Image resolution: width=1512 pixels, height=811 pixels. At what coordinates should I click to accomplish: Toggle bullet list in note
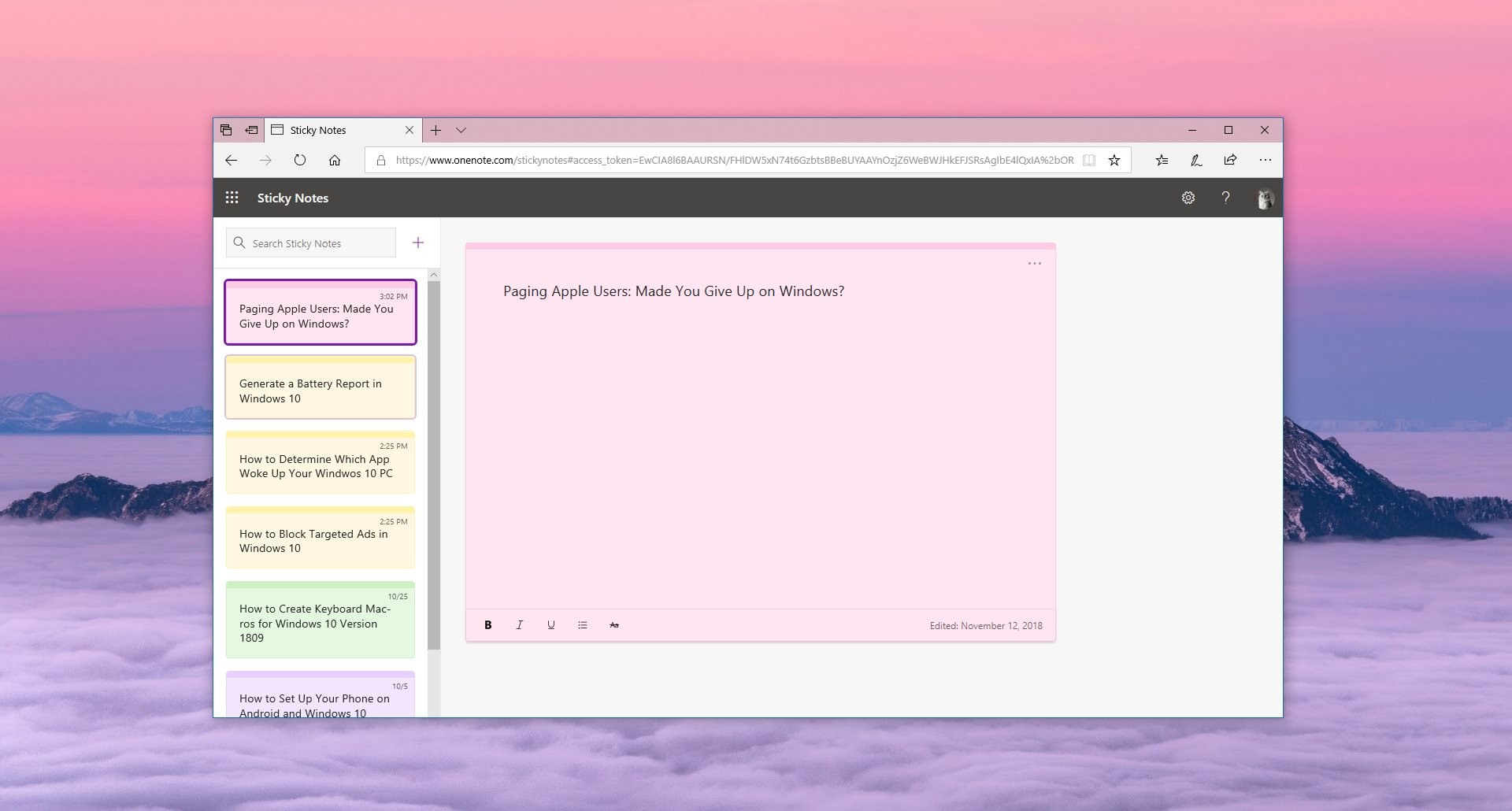pos(583,625)
